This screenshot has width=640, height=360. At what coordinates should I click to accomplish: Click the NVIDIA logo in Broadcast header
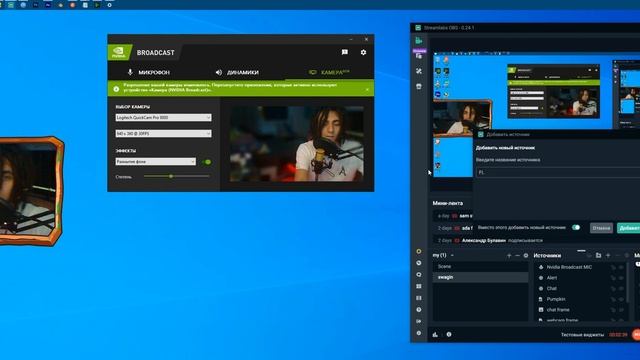tap(118, 52)
